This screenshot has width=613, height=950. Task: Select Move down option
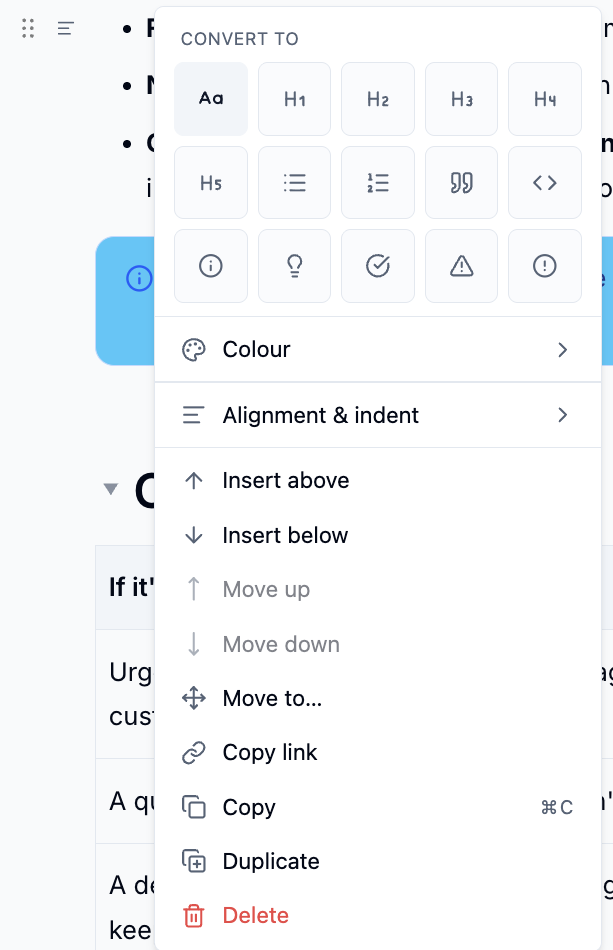[x=378, y=644]
